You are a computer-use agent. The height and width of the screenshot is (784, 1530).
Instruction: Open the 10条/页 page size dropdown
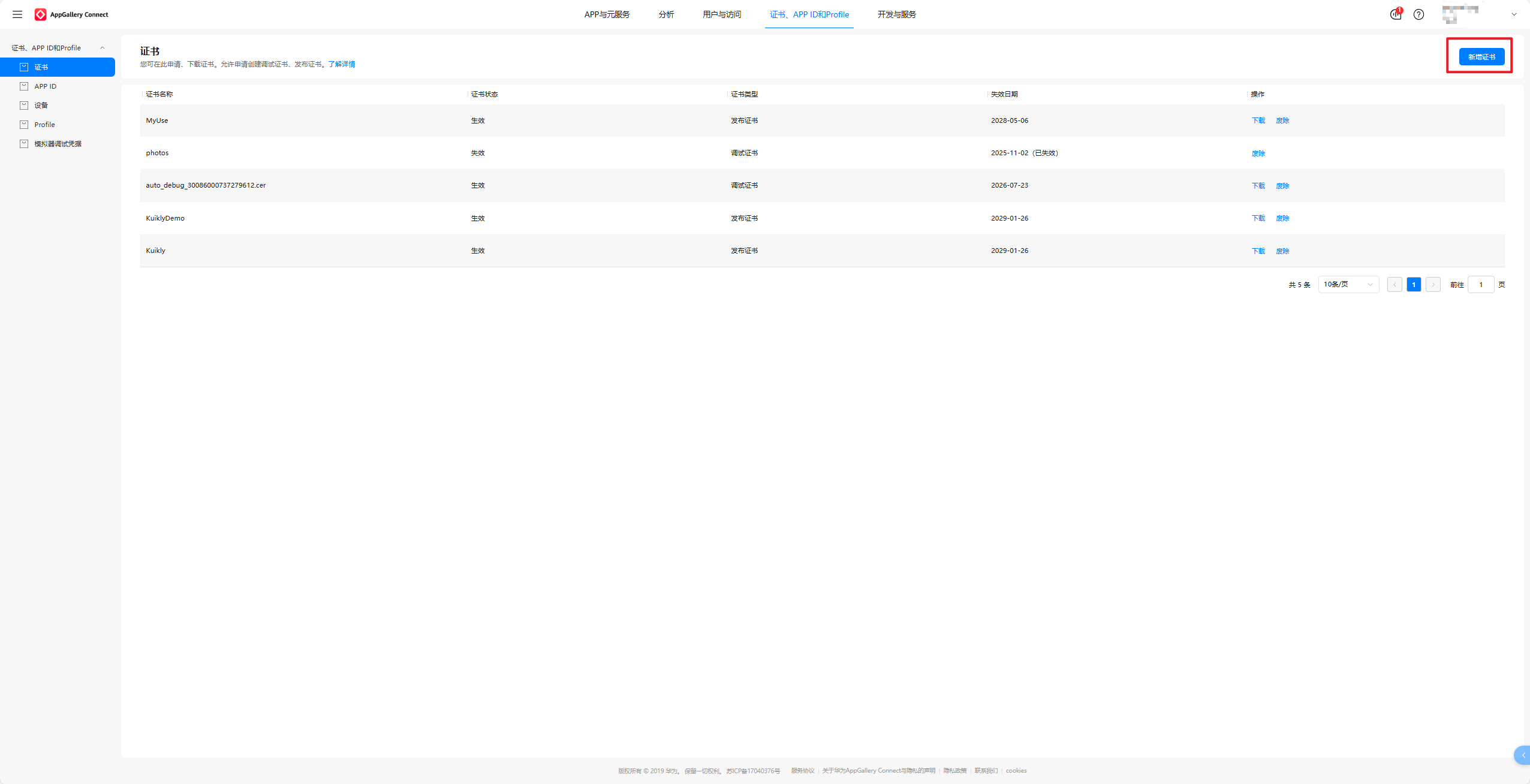(x=1348, y=285)
